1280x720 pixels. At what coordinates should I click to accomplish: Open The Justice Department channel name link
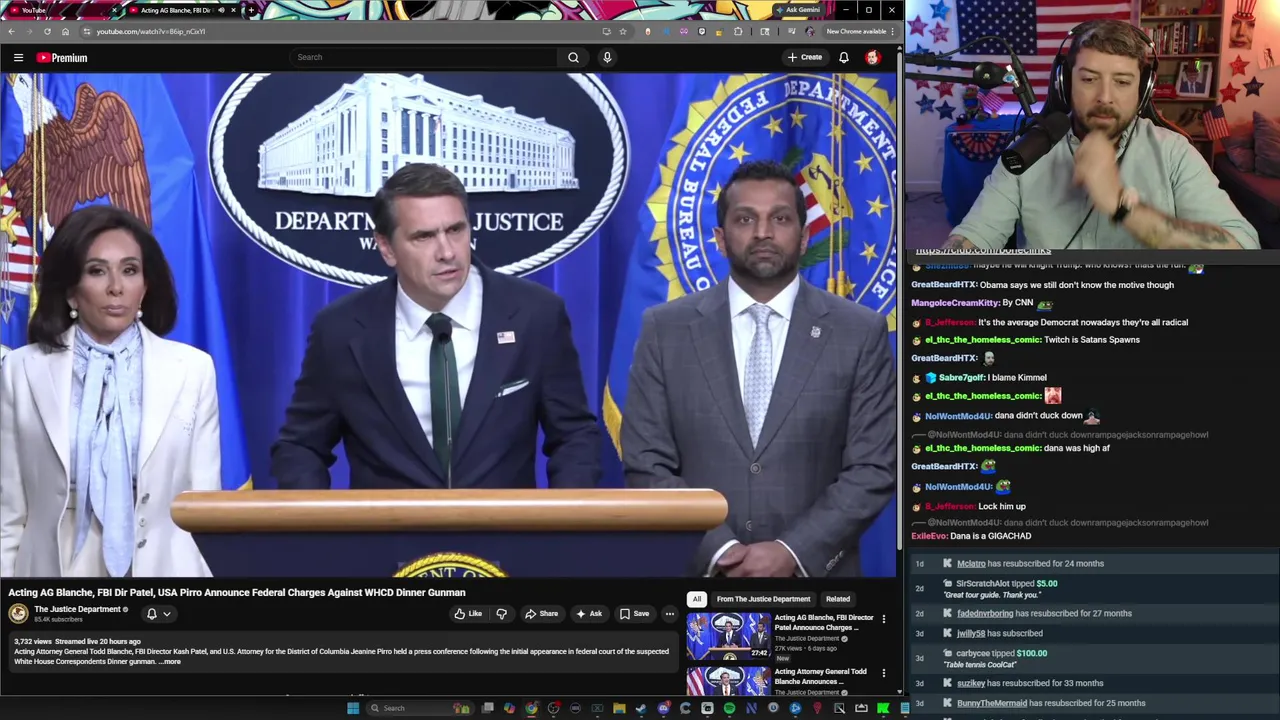tap(77, 609)
